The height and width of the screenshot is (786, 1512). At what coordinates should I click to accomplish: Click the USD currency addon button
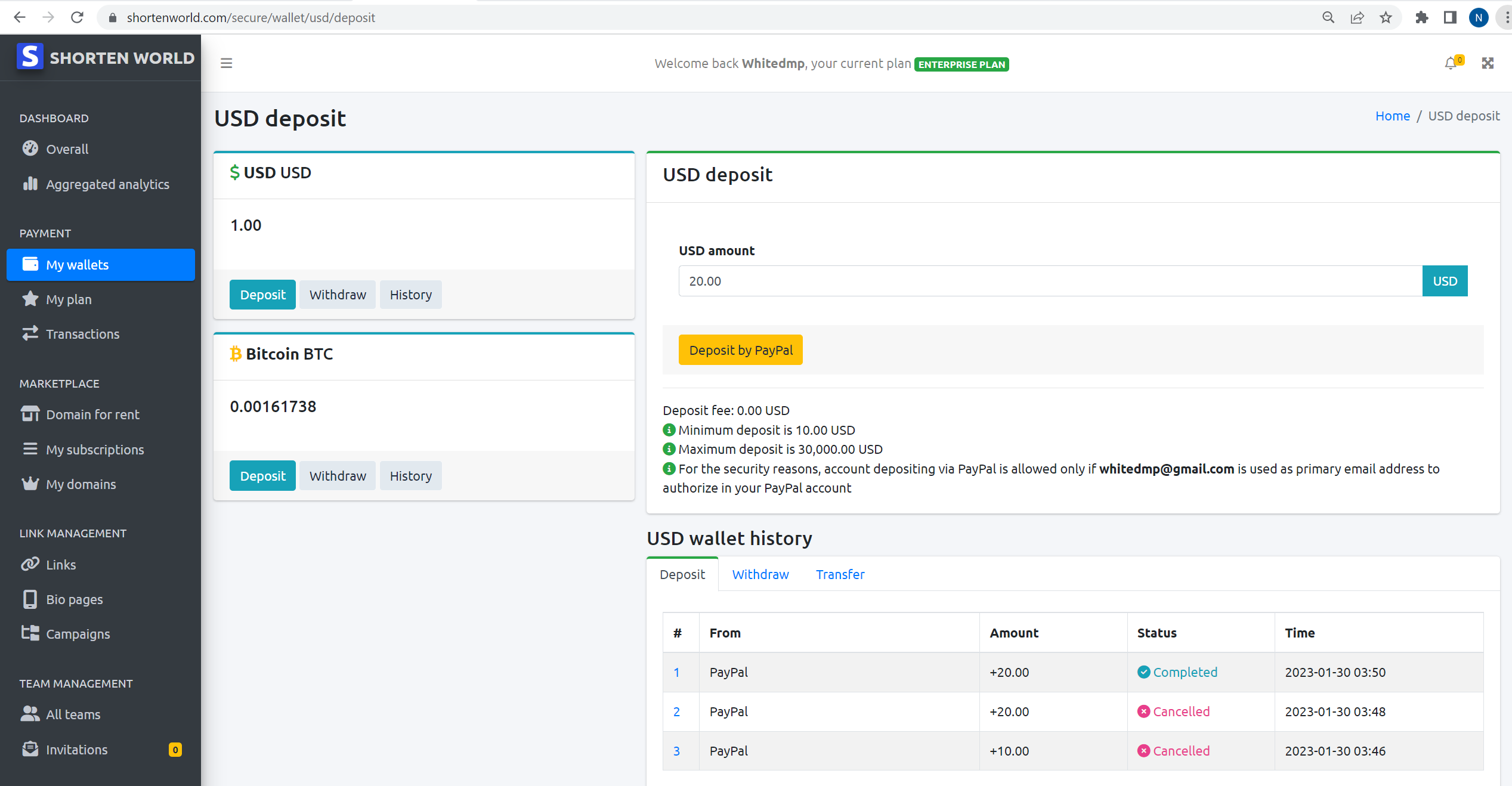(x=1445, y=281)
